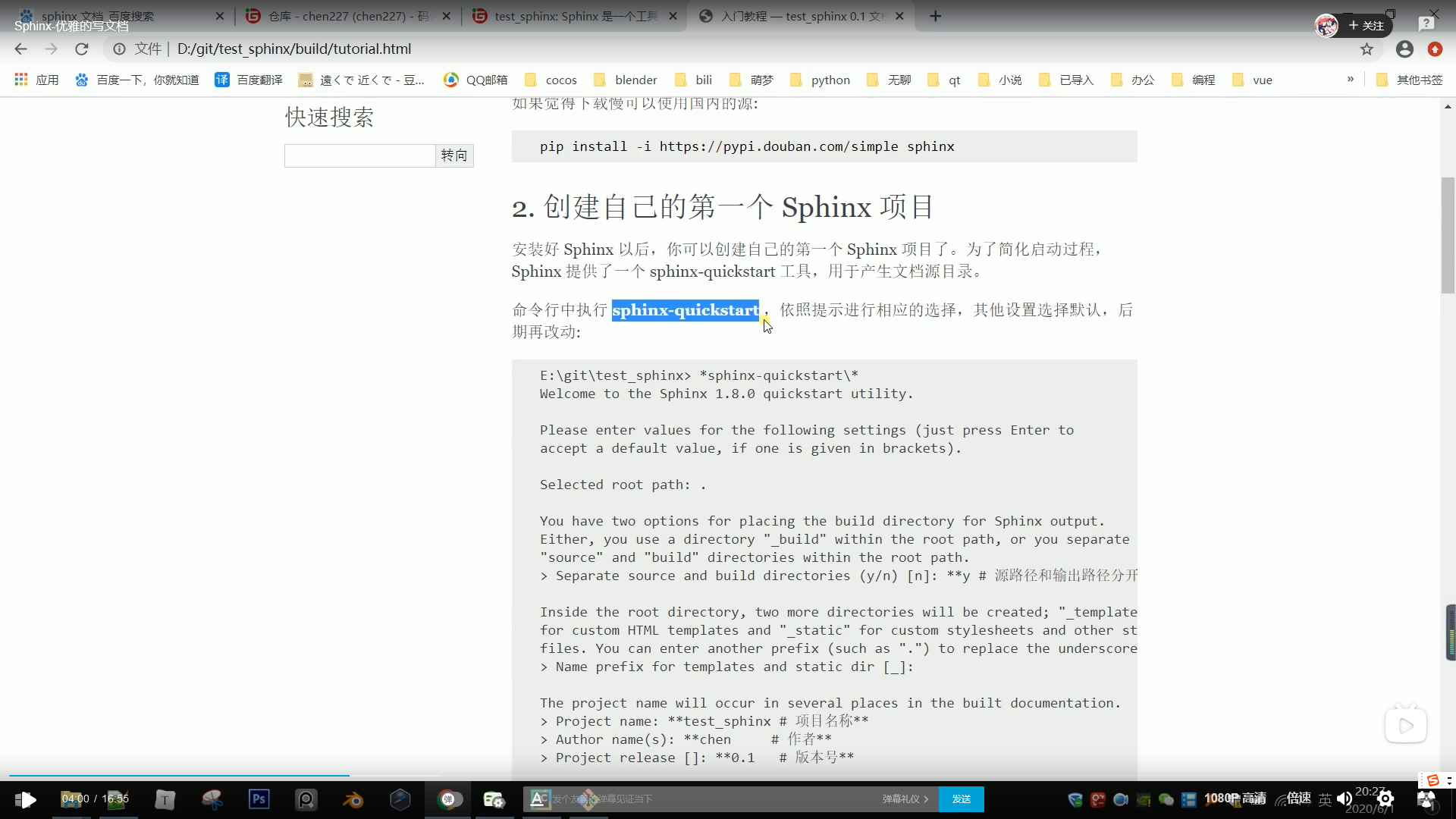Click the bookmark star in the address bar

(1367, 49)
